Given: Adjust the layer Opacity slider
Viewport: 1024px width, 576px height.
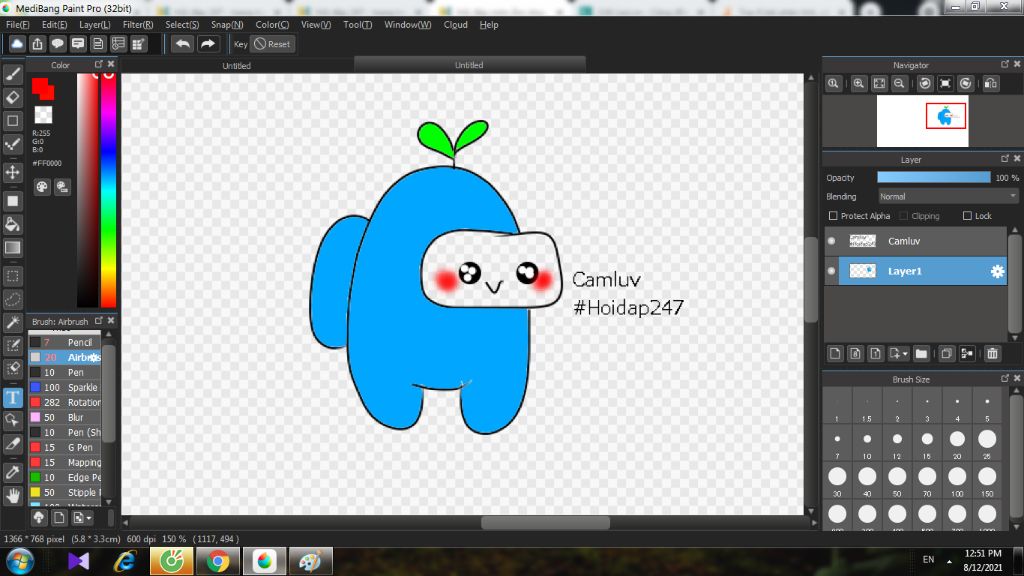Looking at the screenshot, I should pyautogui.click(x=933, y=178).
